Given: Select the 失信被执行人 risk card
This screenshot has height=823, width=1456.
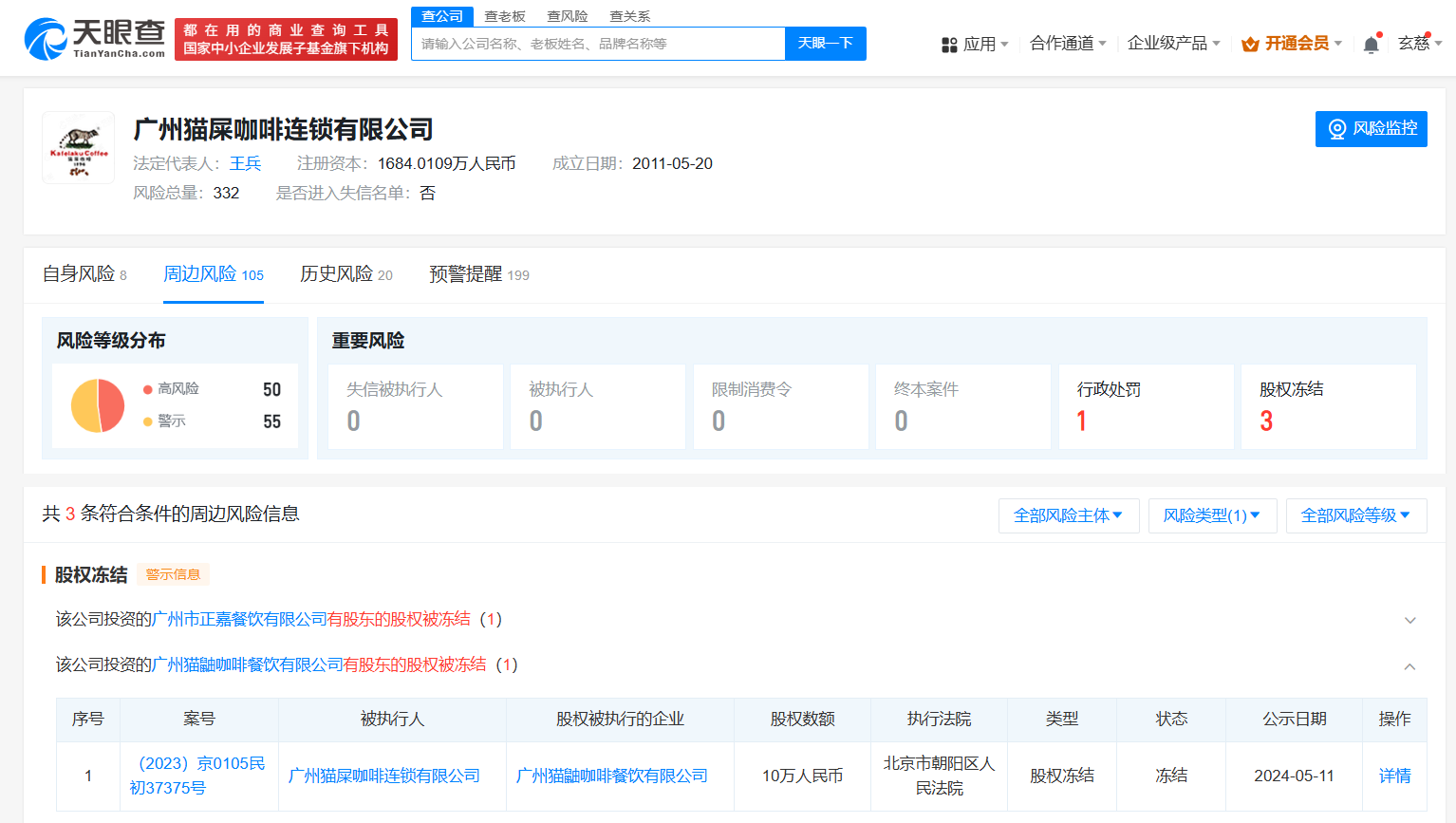Looking at the screenshot, I should (416, 406).
